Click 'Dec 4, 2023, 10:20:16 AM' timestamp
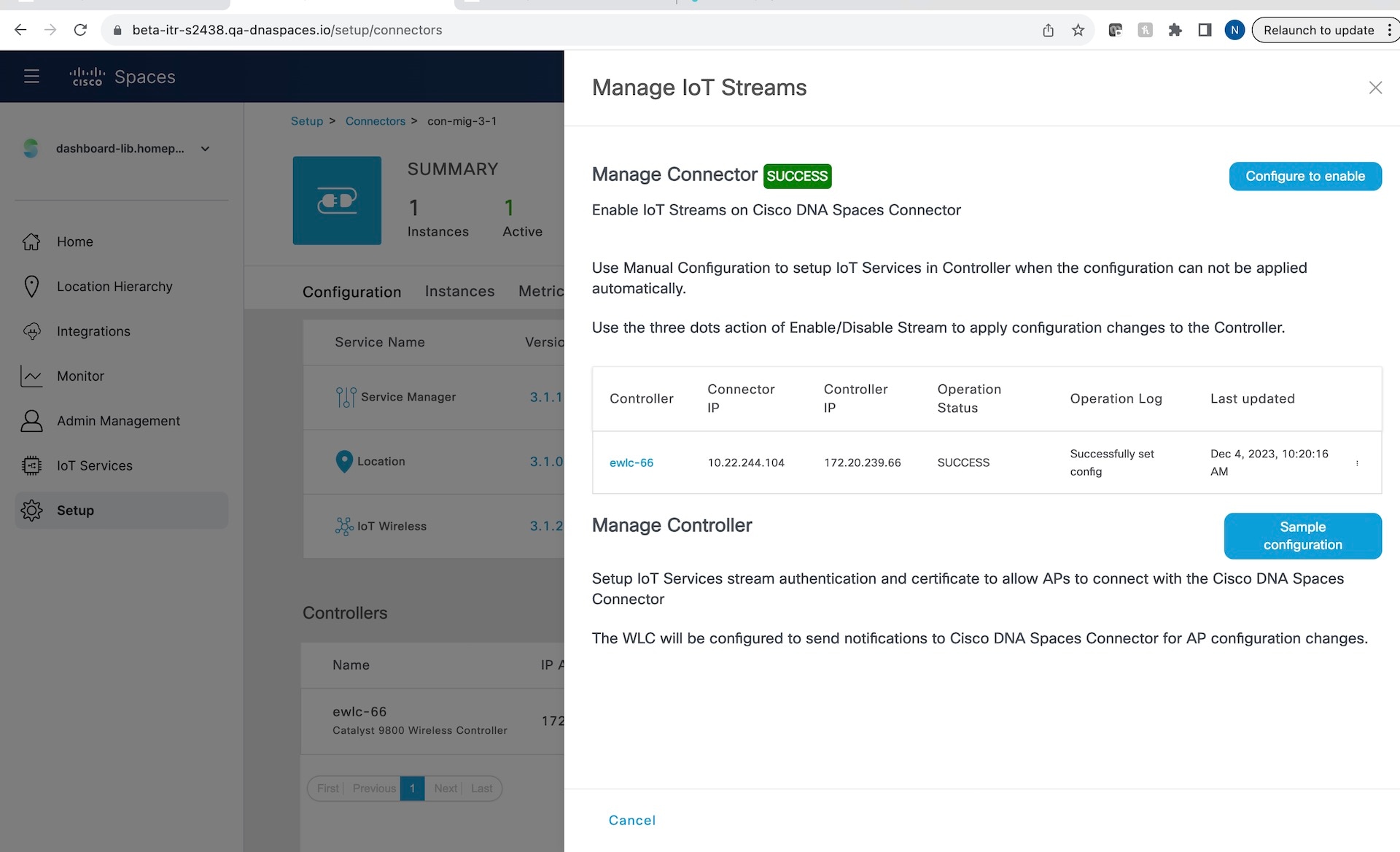The height and width of the screenshot is (852, 1400). click(1269, 462)
